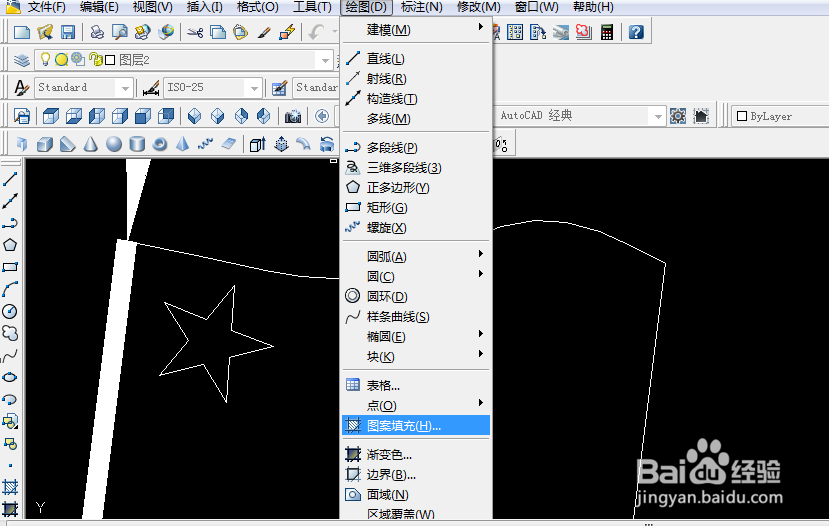Screen dimensions: 829x526
Task: Click the 3D DWF globe icon
Action: tap(166, 32)
